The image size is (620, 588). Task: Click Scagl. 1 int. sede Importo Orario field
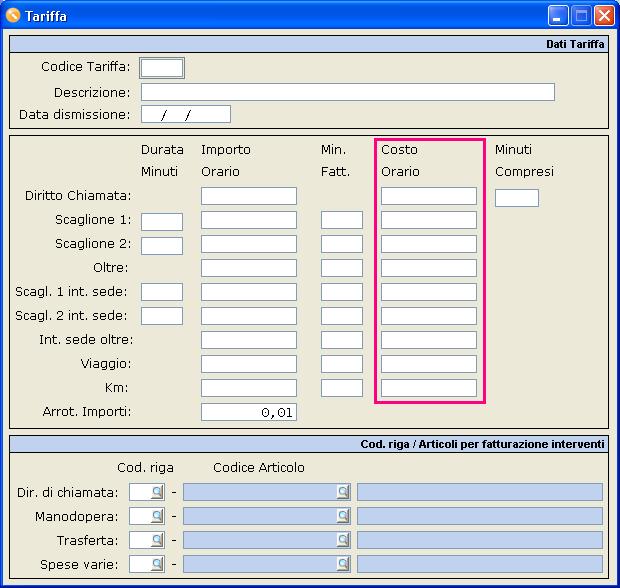pos(249,292)
